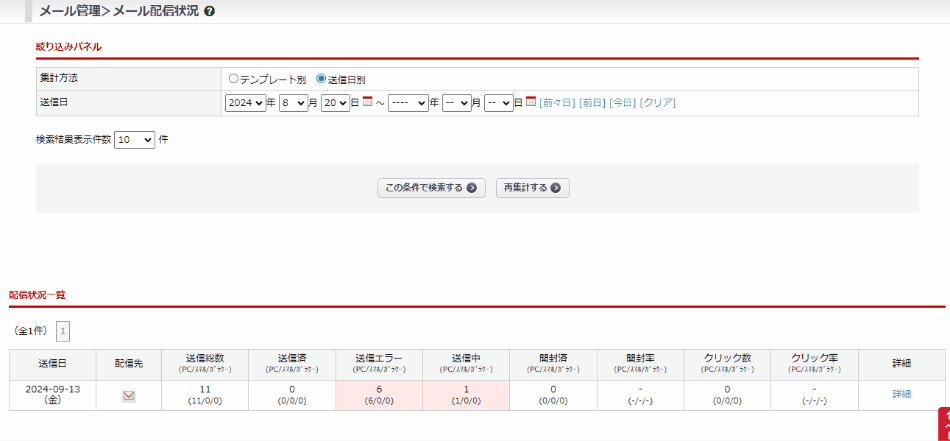Open start month dropdown showing 8

293,103
